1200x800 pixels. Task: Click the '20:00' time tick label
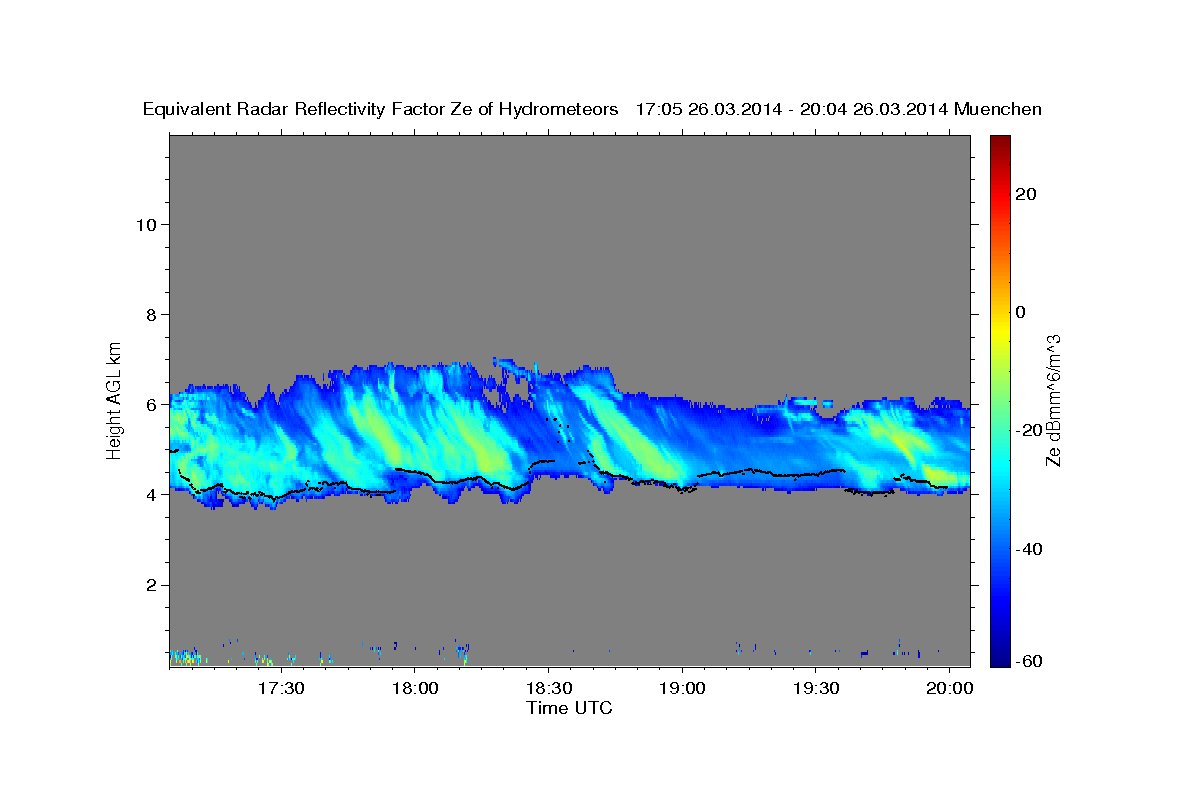click(x=949, y=689)
